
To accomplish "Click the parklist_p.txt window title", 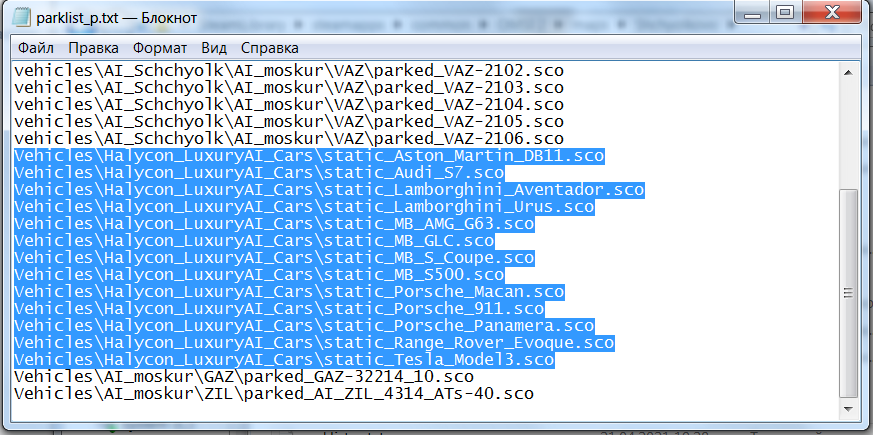I will pos(116,18).
